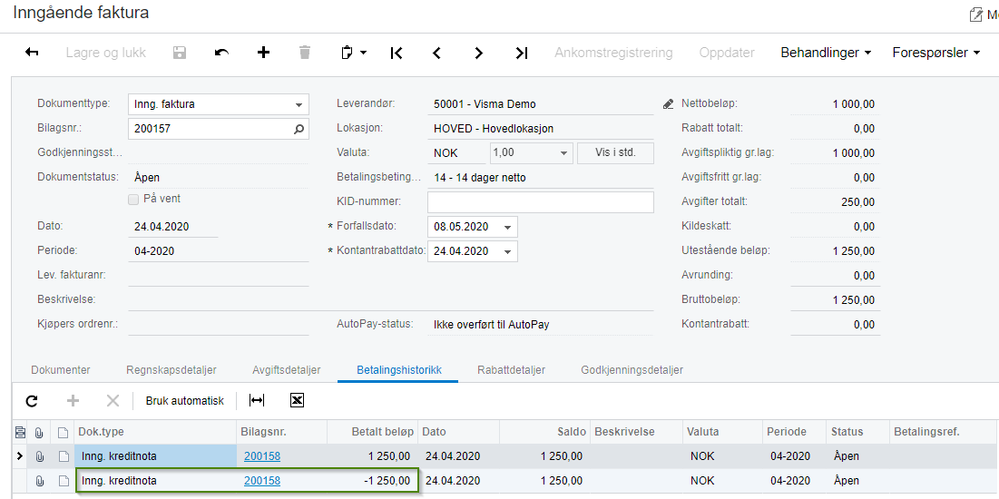Click the row selector arrow of first grid row
Image resolution: width=999 pixels, height=499 pixels.
[19, 456]
